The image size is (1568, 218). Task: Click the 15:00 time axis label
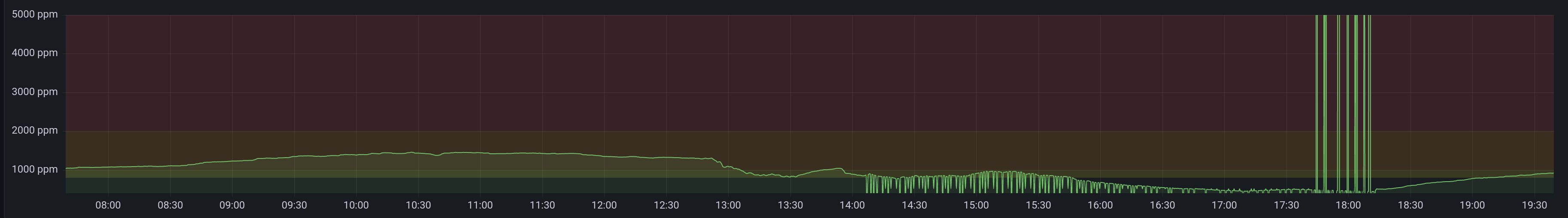[x=976, y=205]
